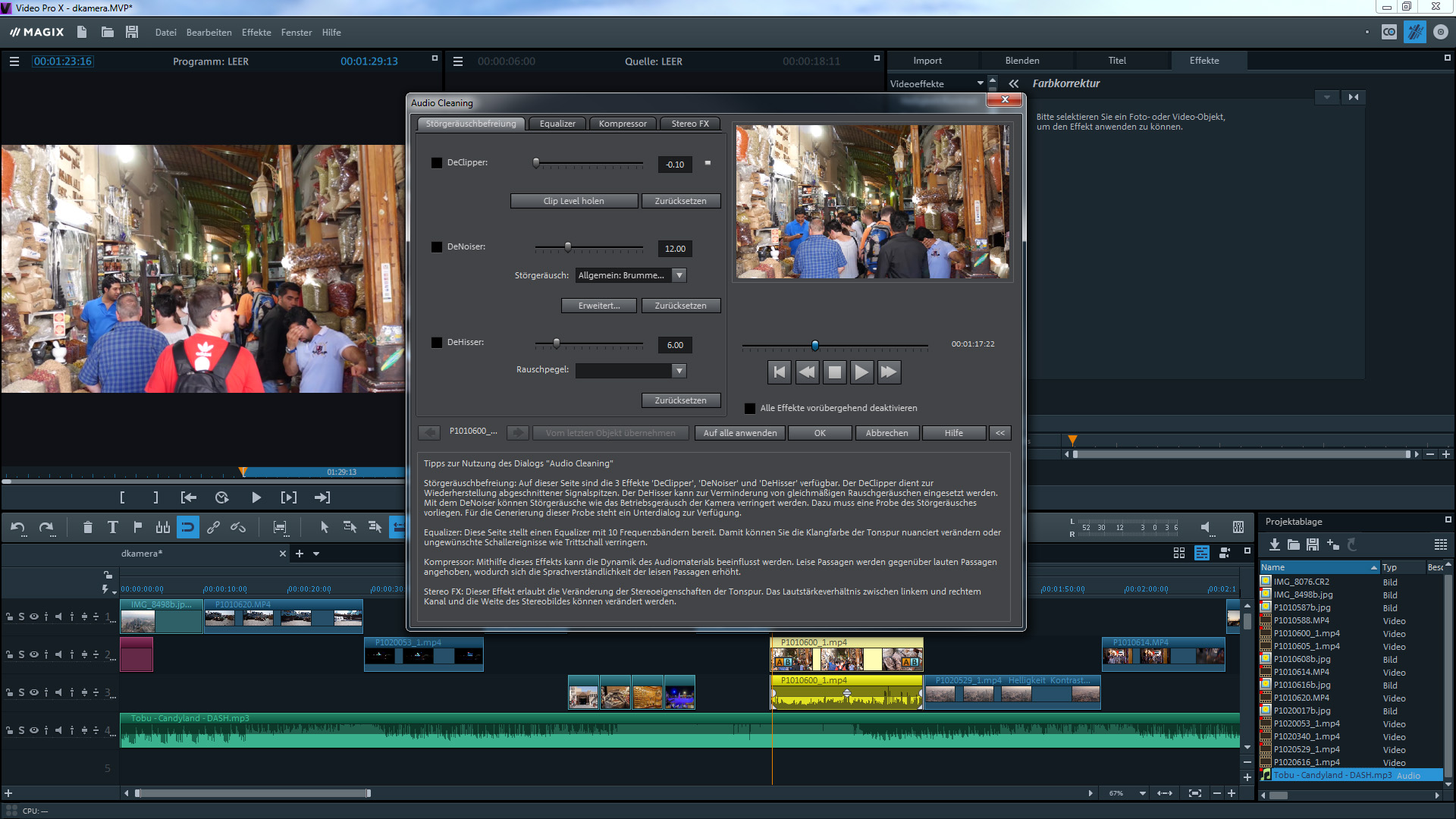Confirm dialog with OK button
Image resolution: width=1456 pixels, height=819 pixels.
pyautogui.click(x=820, y=433)
